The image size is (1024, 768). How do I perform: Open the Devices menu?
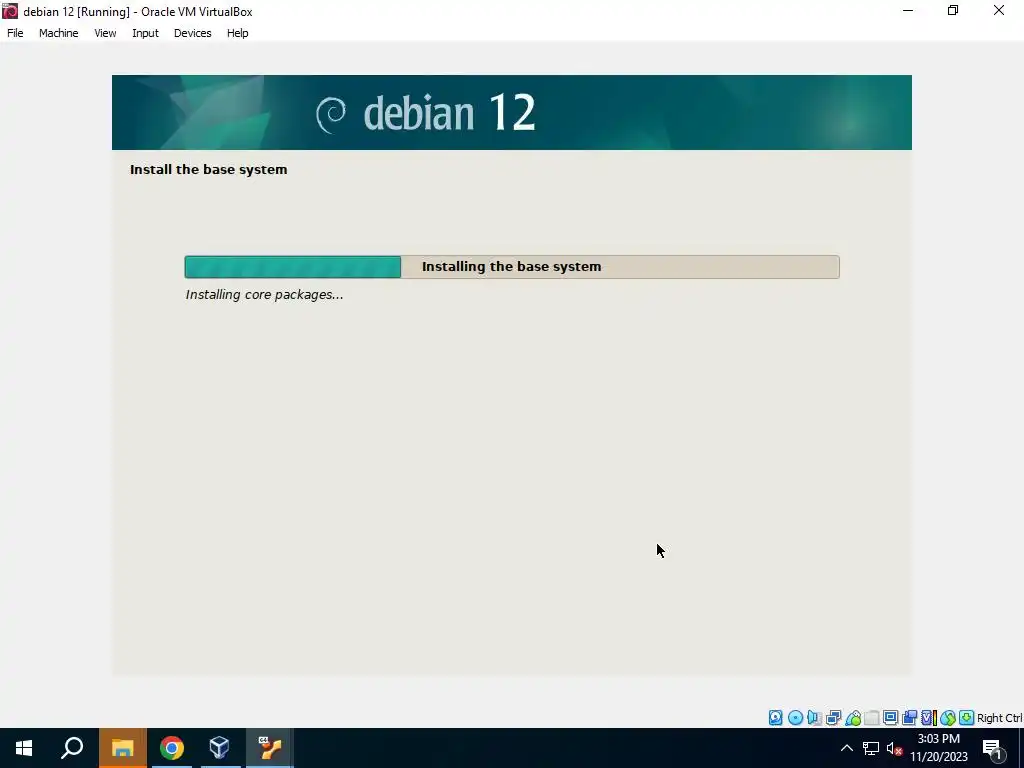click(x=193, y=33)
